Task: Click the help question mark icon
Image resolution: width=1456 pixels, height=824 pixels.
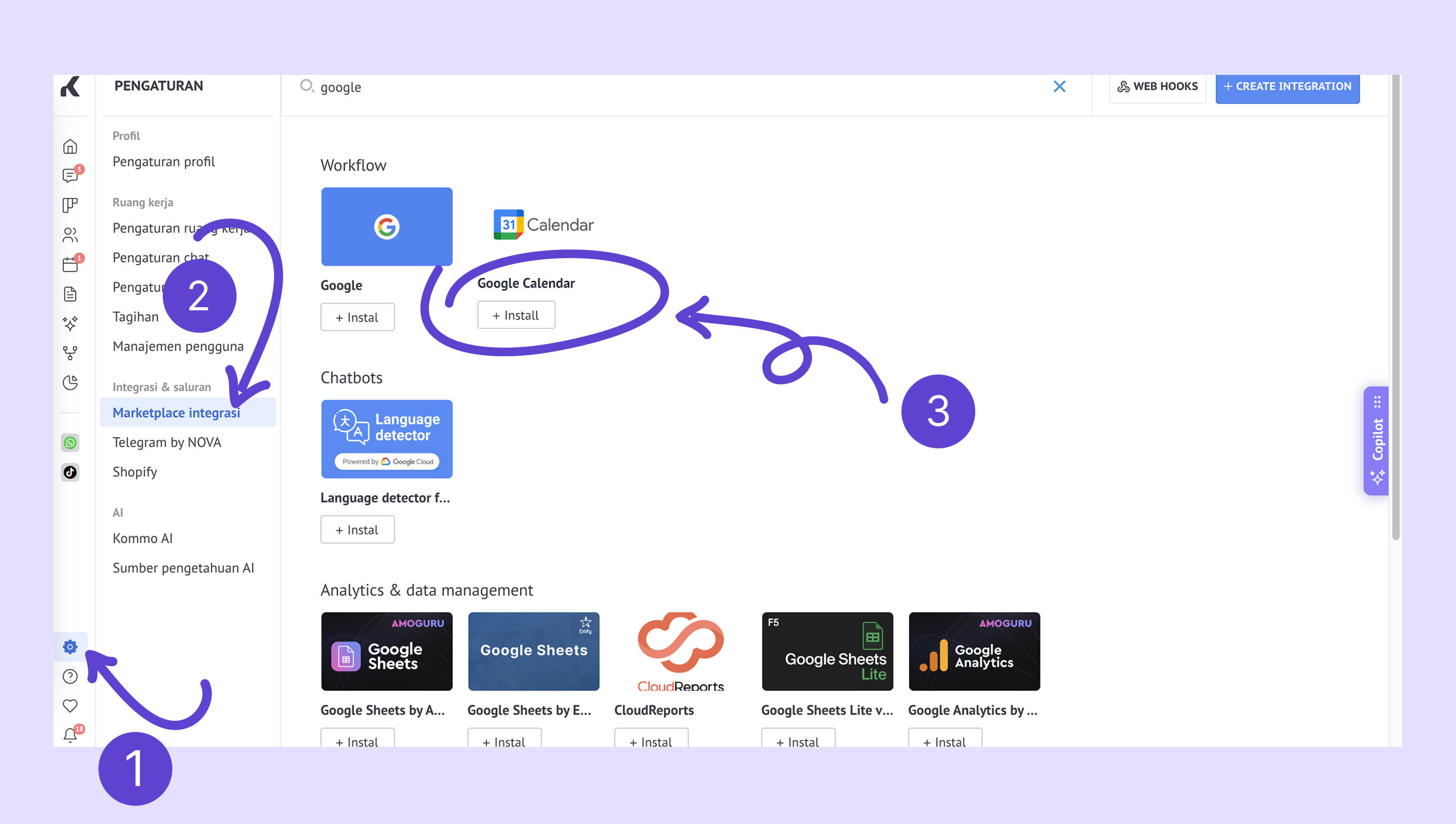Action: click(x=70, y=676)
